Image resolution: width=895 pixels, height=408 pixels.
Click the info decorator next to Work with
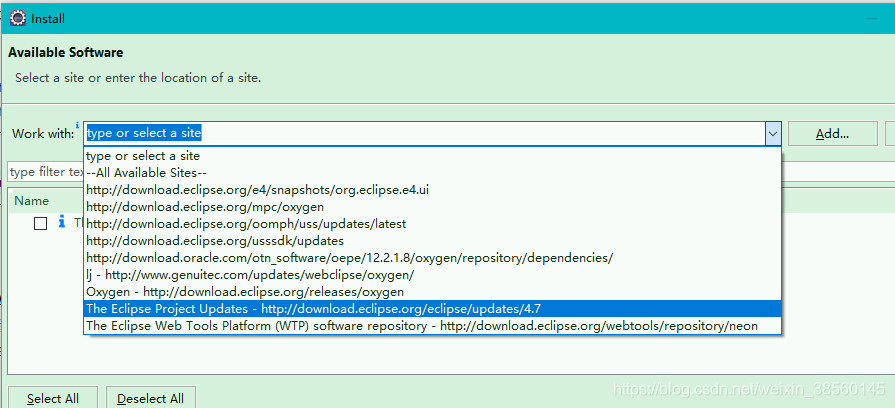[x=78, y=125]
